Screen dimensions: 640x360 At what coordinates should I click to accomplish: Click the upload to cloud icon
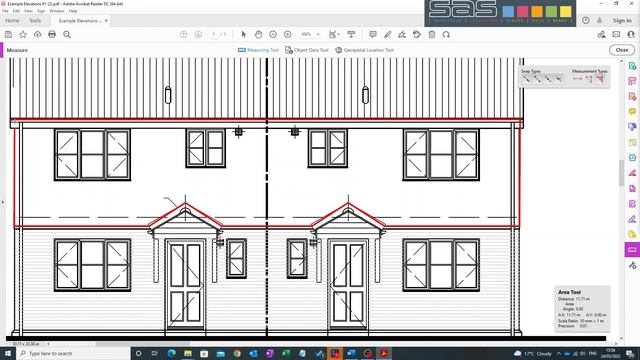(x=38, y=35)
